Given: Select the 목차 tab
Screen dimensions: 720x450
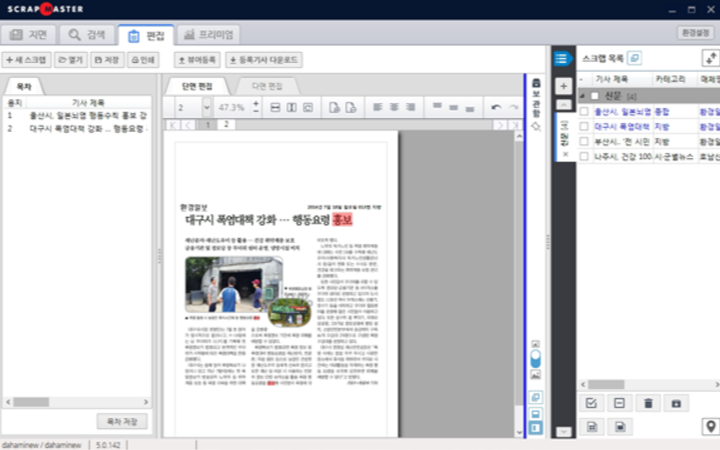Looking at the screenshot, I should click(24, 86).
